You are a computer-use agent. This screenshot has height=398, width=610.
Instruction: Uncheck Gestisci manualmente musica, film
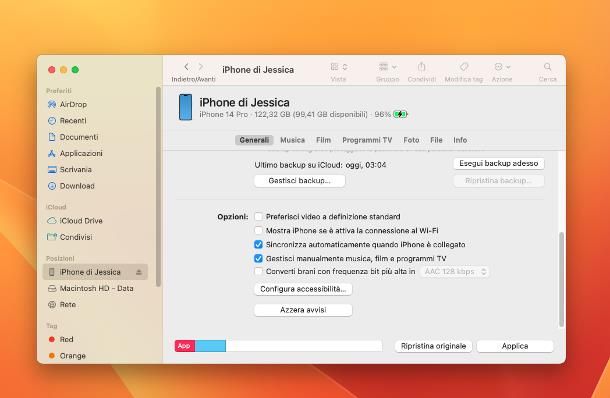[x=258, y=258]
